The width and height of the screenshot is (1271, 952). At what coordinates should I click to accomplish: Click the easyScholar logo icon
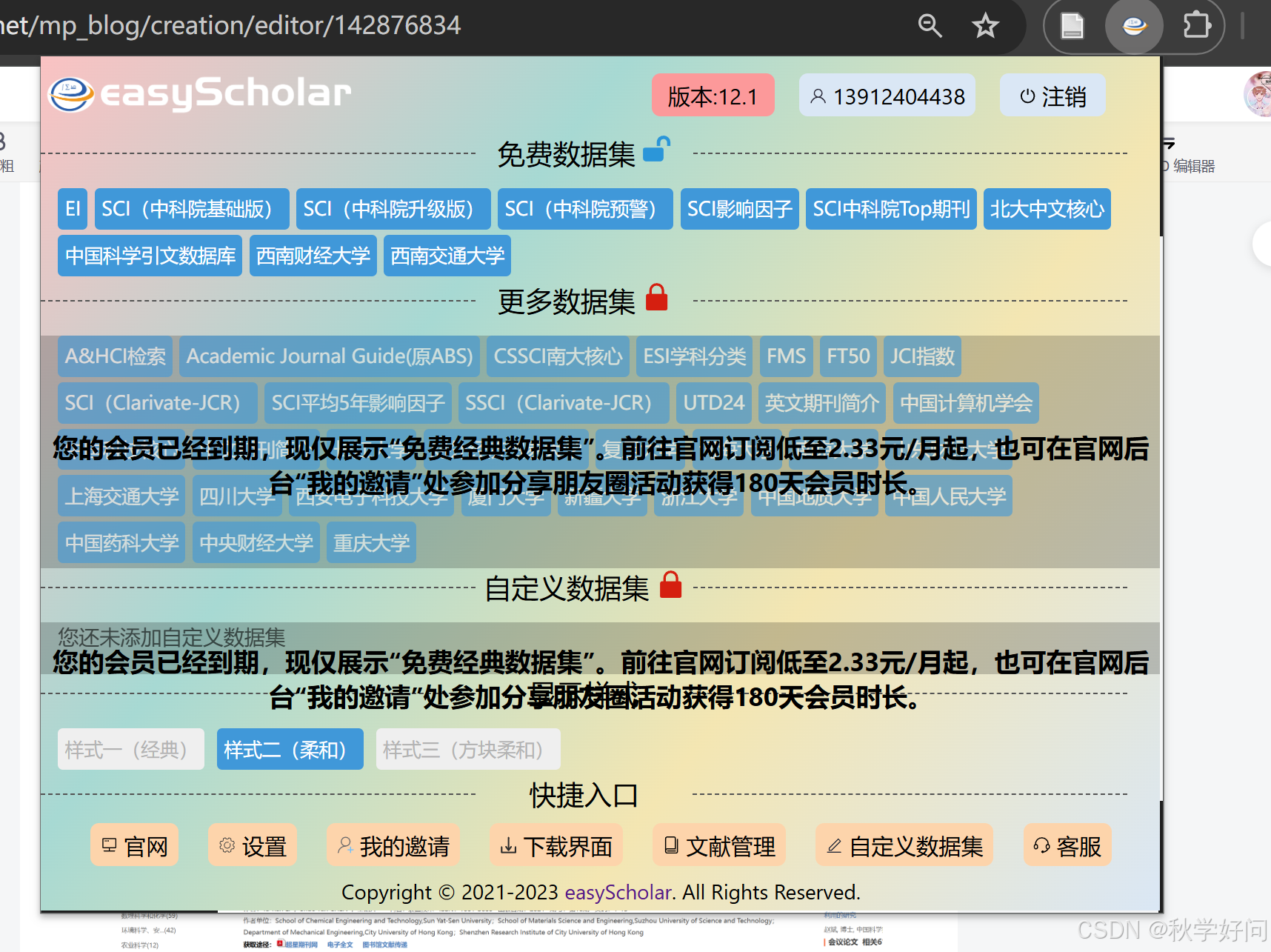click(x=71, y=94)
